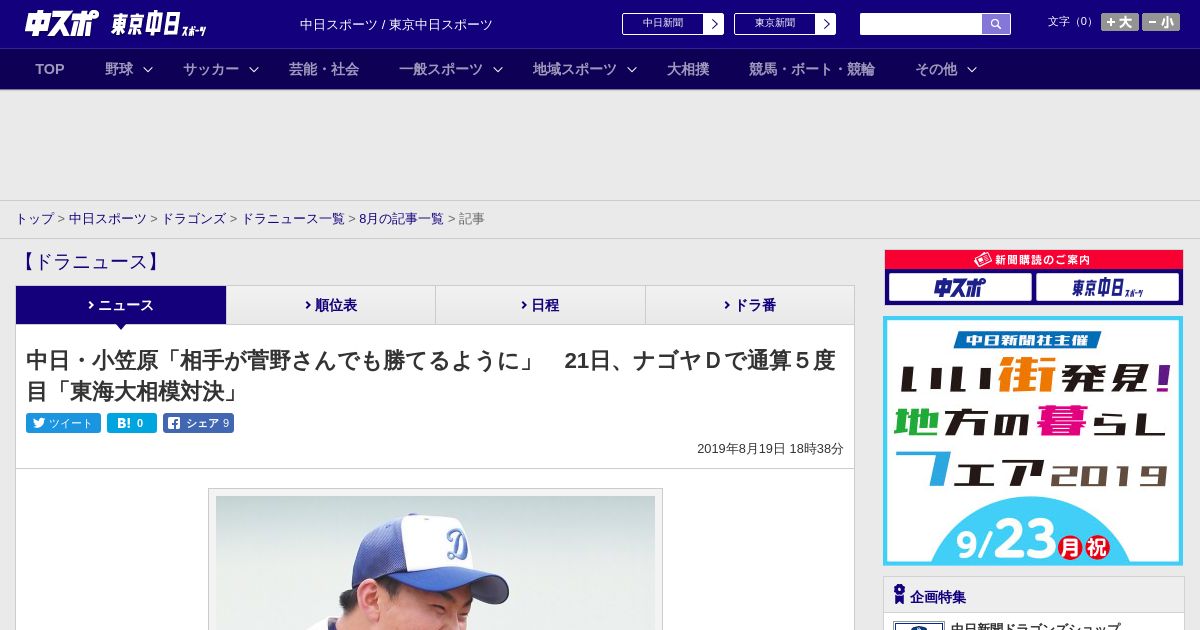This screenshot has height=630, width=1200.
Task: Click the Ogasawara article photo
Action: 435,562
